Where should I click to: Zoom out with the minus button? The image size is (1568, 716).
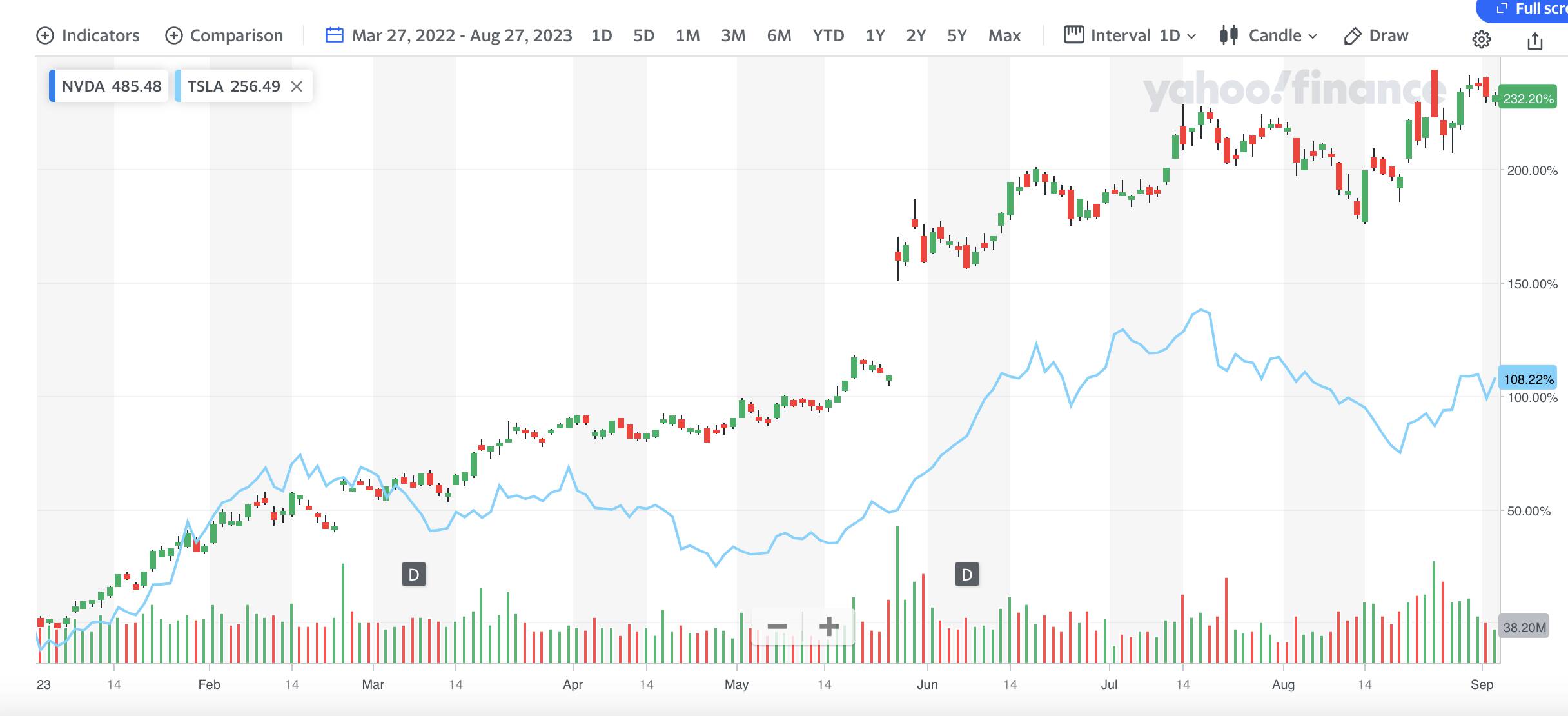[x=777, y=626]
